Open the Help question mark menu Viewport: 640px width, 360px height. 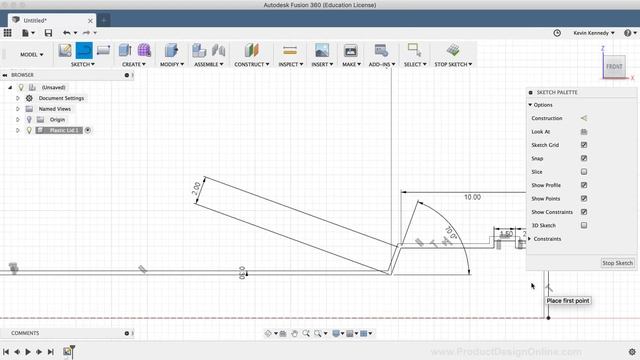pyautogui.click(x=630, y=33)
